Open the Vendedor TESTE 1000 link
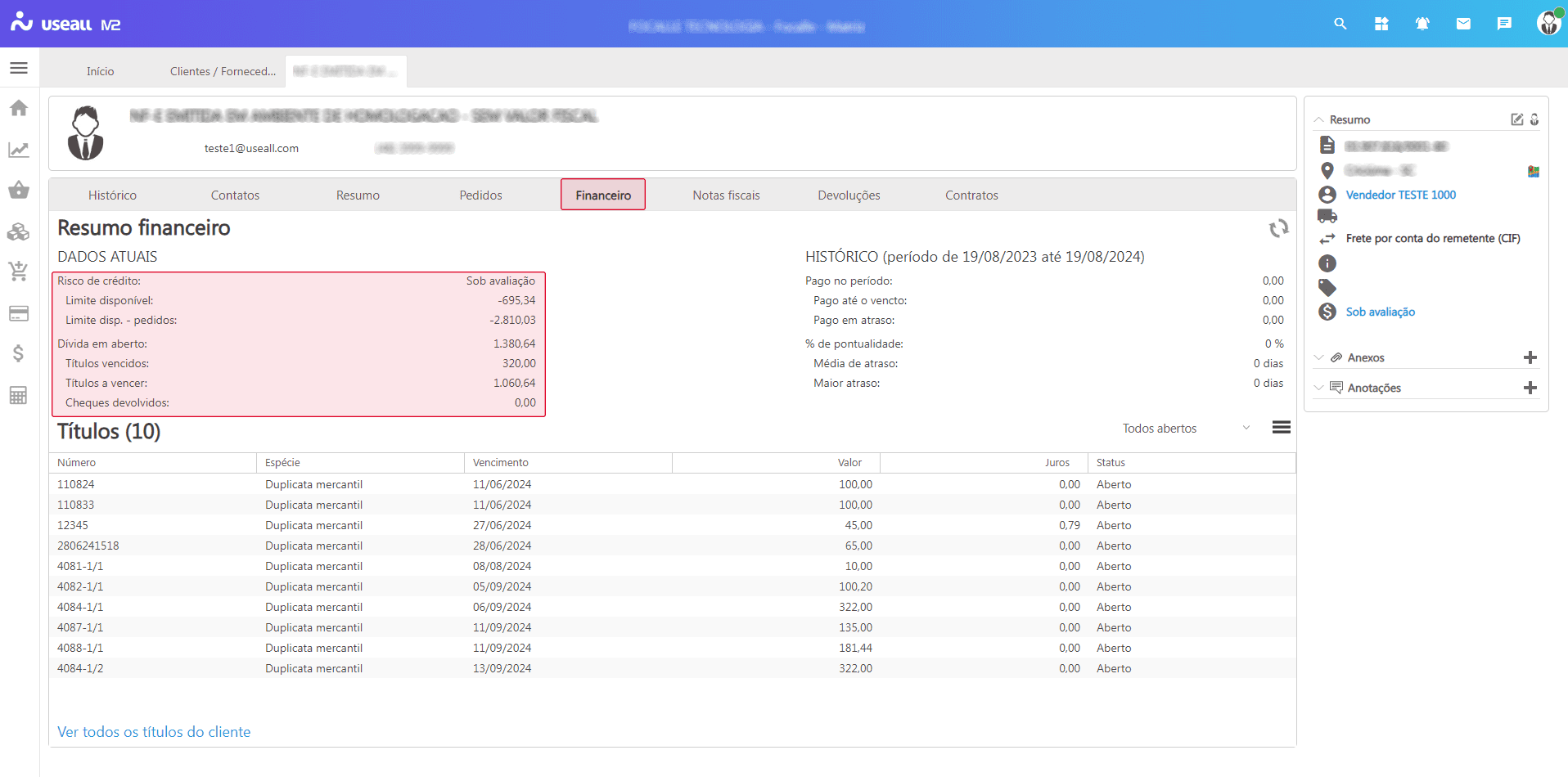 [1400, 195]
